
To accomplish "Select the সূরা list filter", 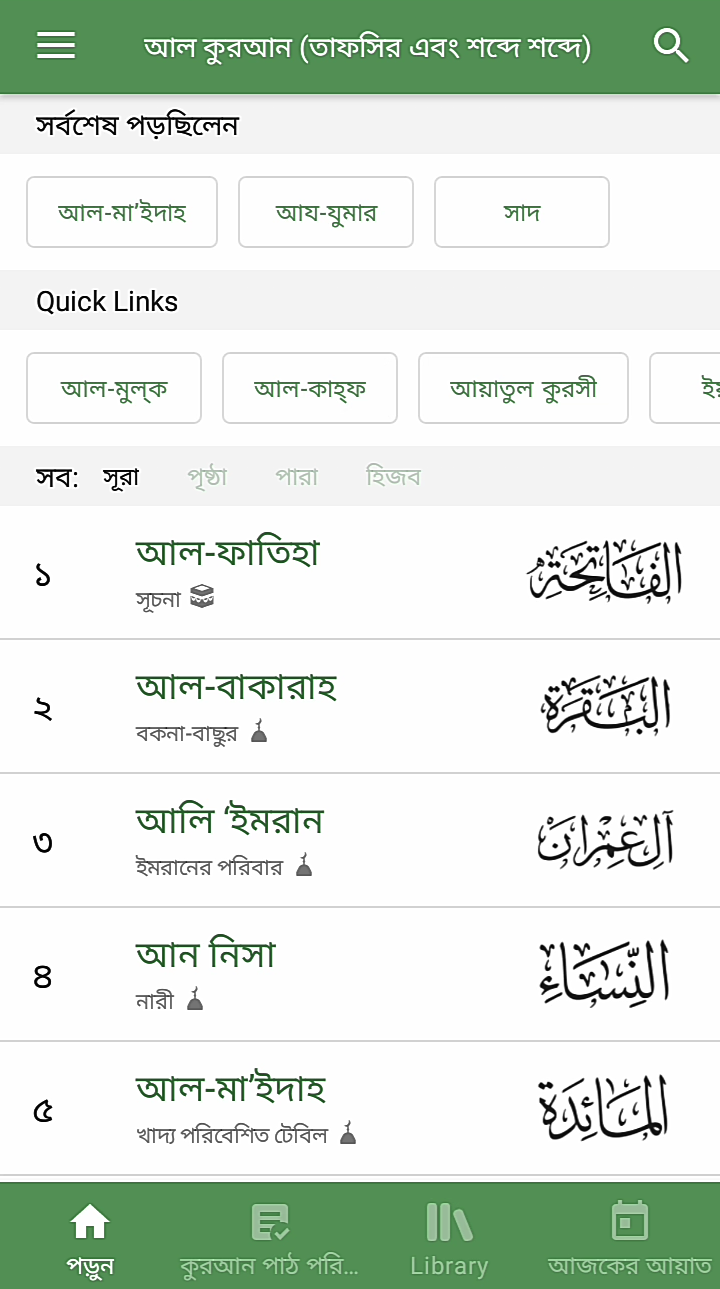I will (x=121, y=477).
